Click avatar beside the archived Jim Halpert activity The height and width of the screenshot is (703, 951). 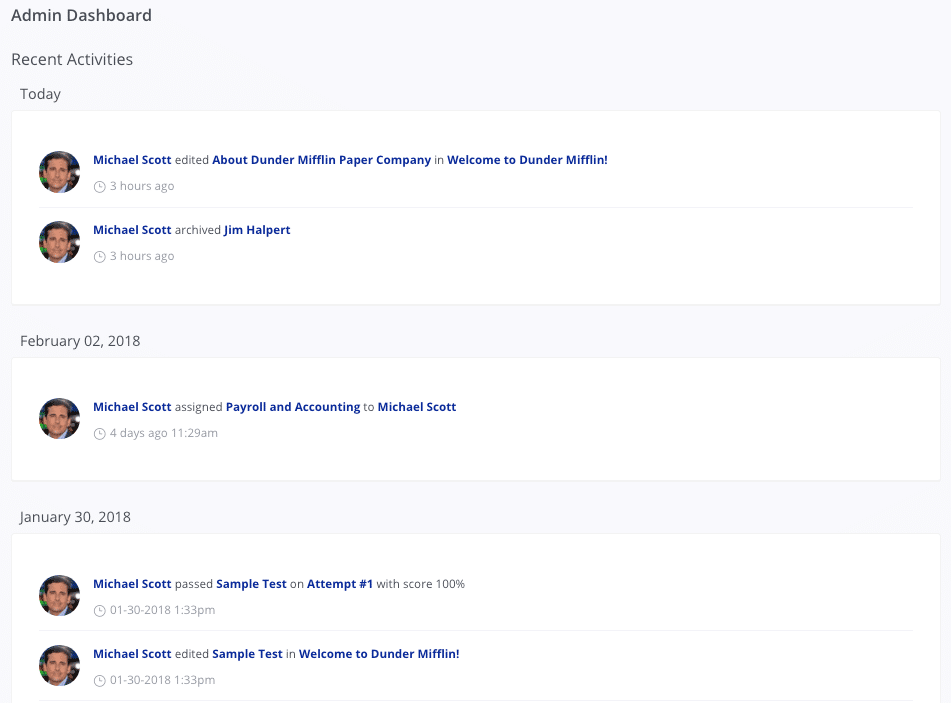pos(59,242)
